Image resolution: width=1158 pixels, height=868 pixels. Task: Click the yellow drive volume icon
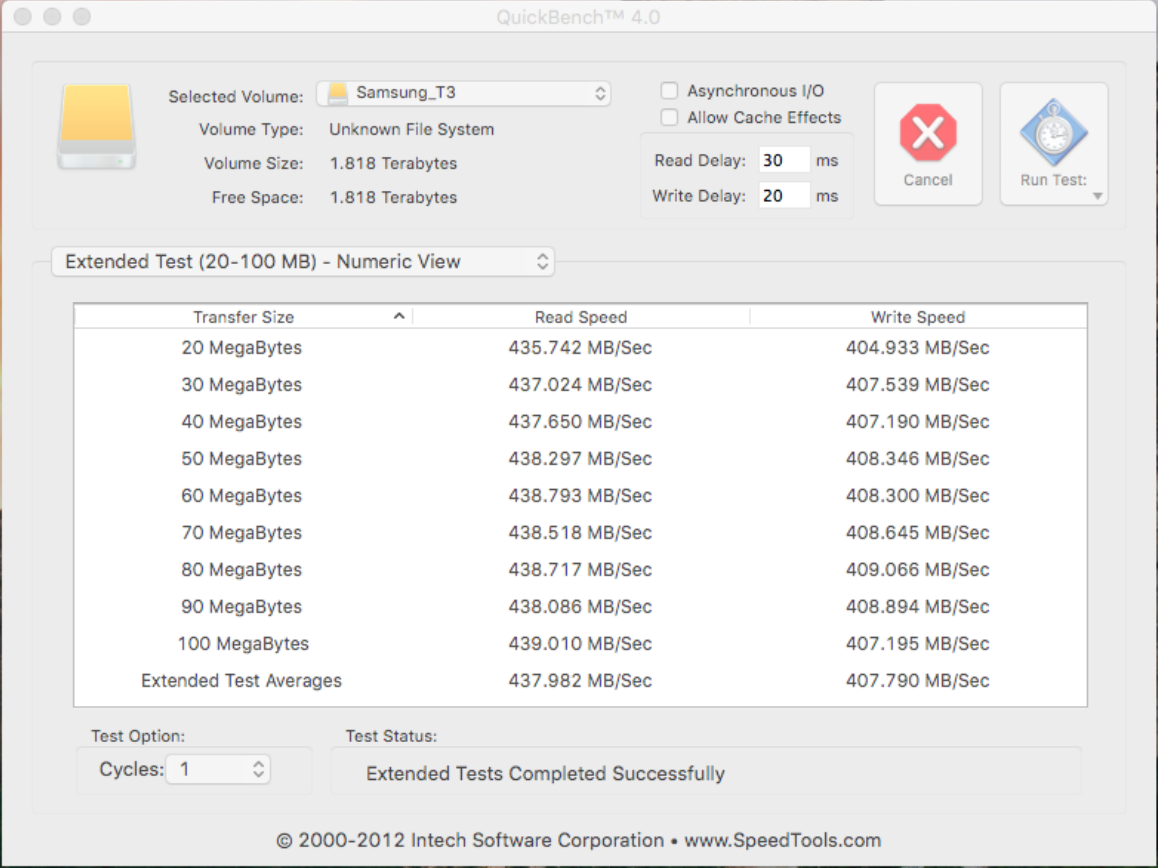pos(95,127)
